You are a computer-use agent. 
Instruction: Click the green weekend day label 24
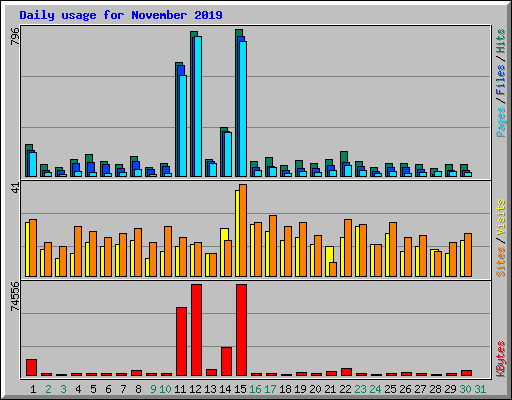(x=375, y=389)
